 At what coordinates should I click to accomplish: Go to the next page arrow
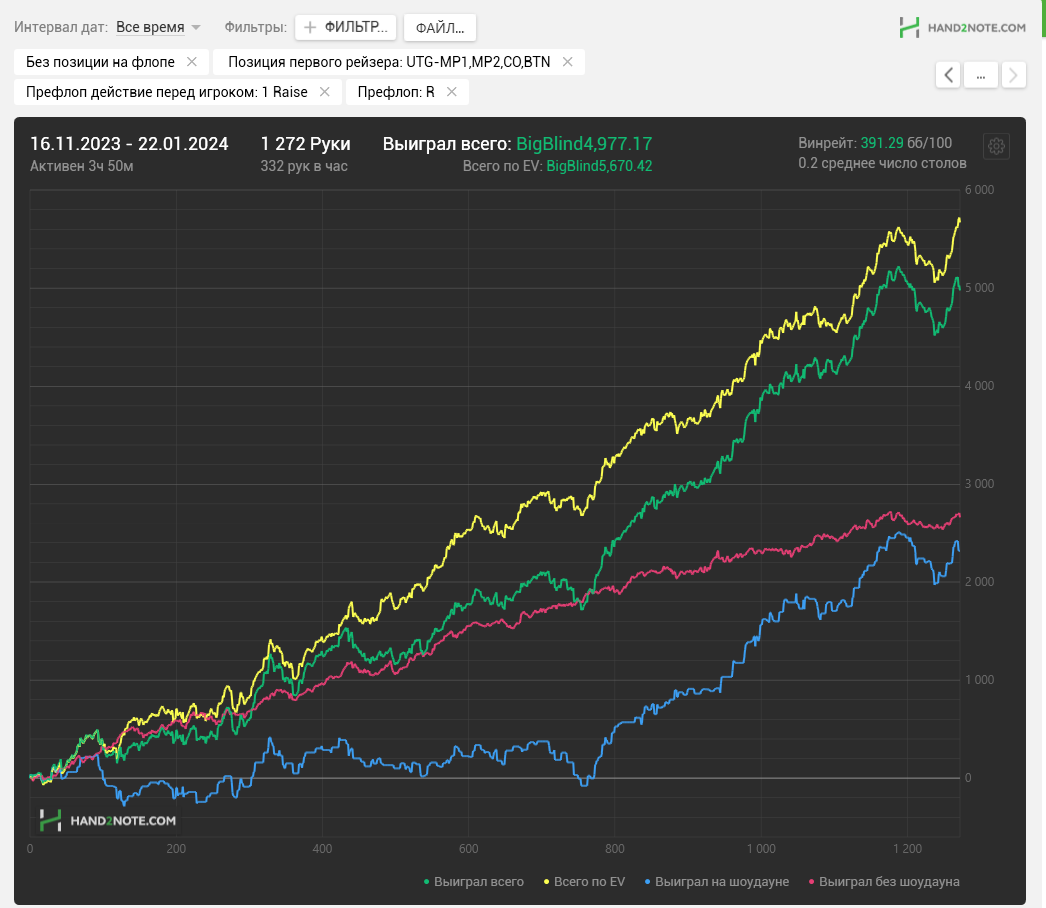1013,75
